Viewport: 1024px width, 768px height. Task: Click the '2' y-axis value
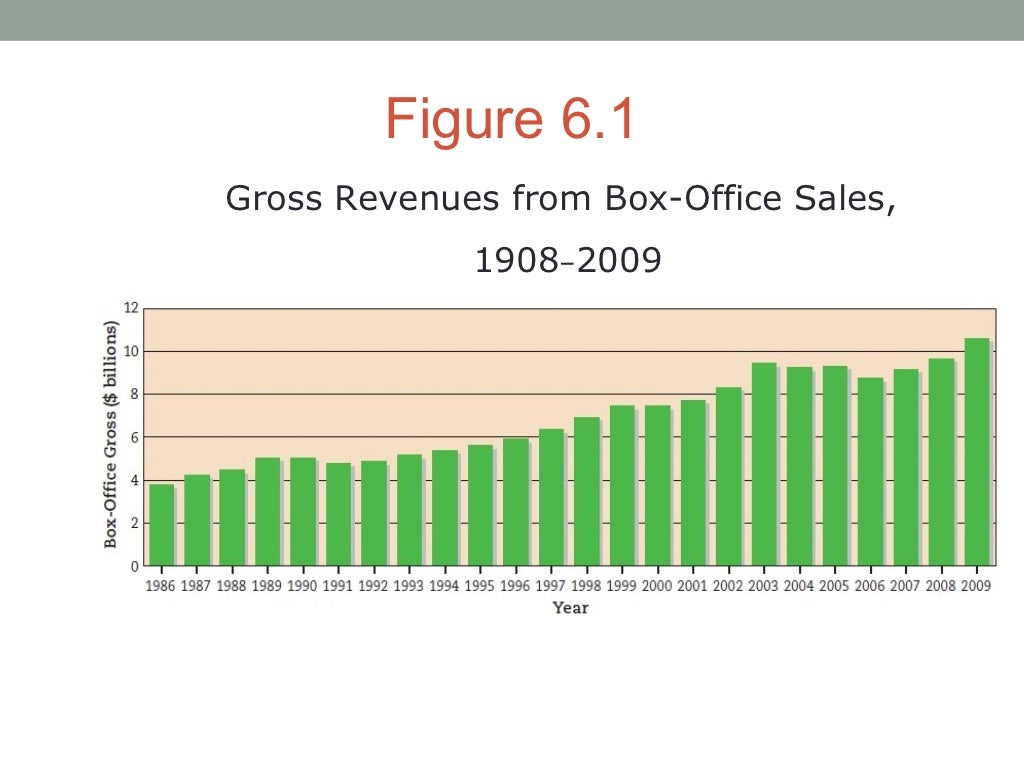135,523
